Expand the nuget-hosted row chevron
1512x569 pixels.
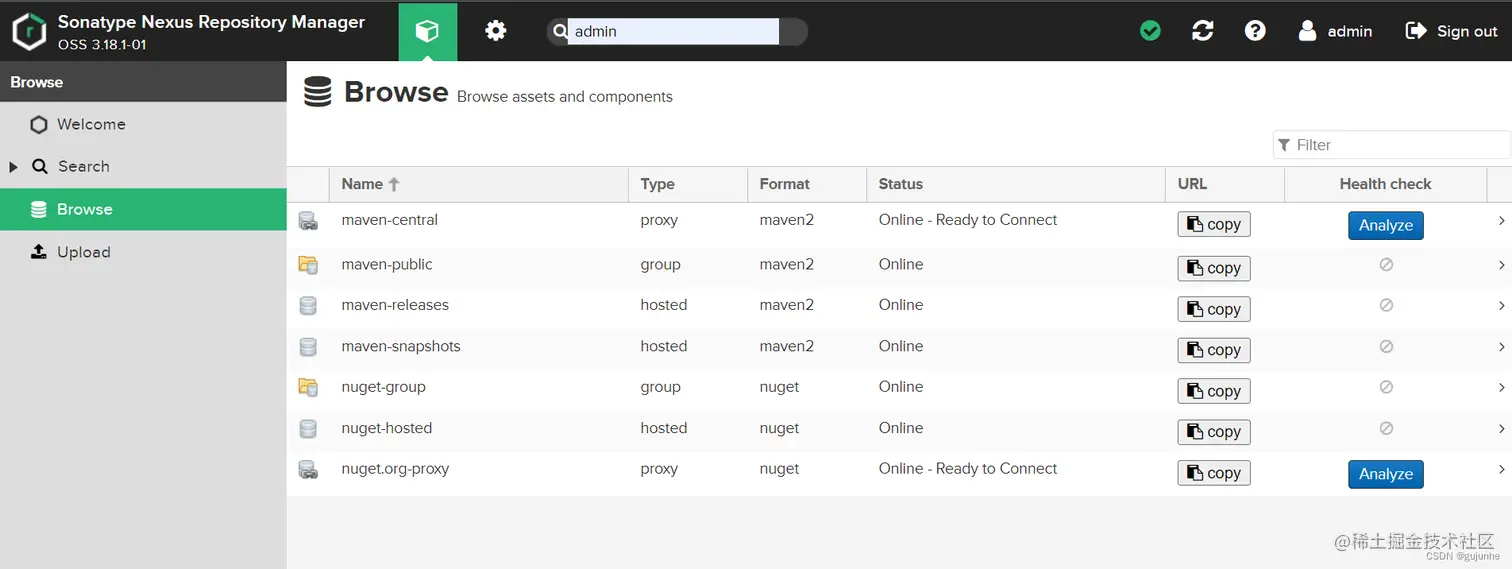click(1501, 428)
